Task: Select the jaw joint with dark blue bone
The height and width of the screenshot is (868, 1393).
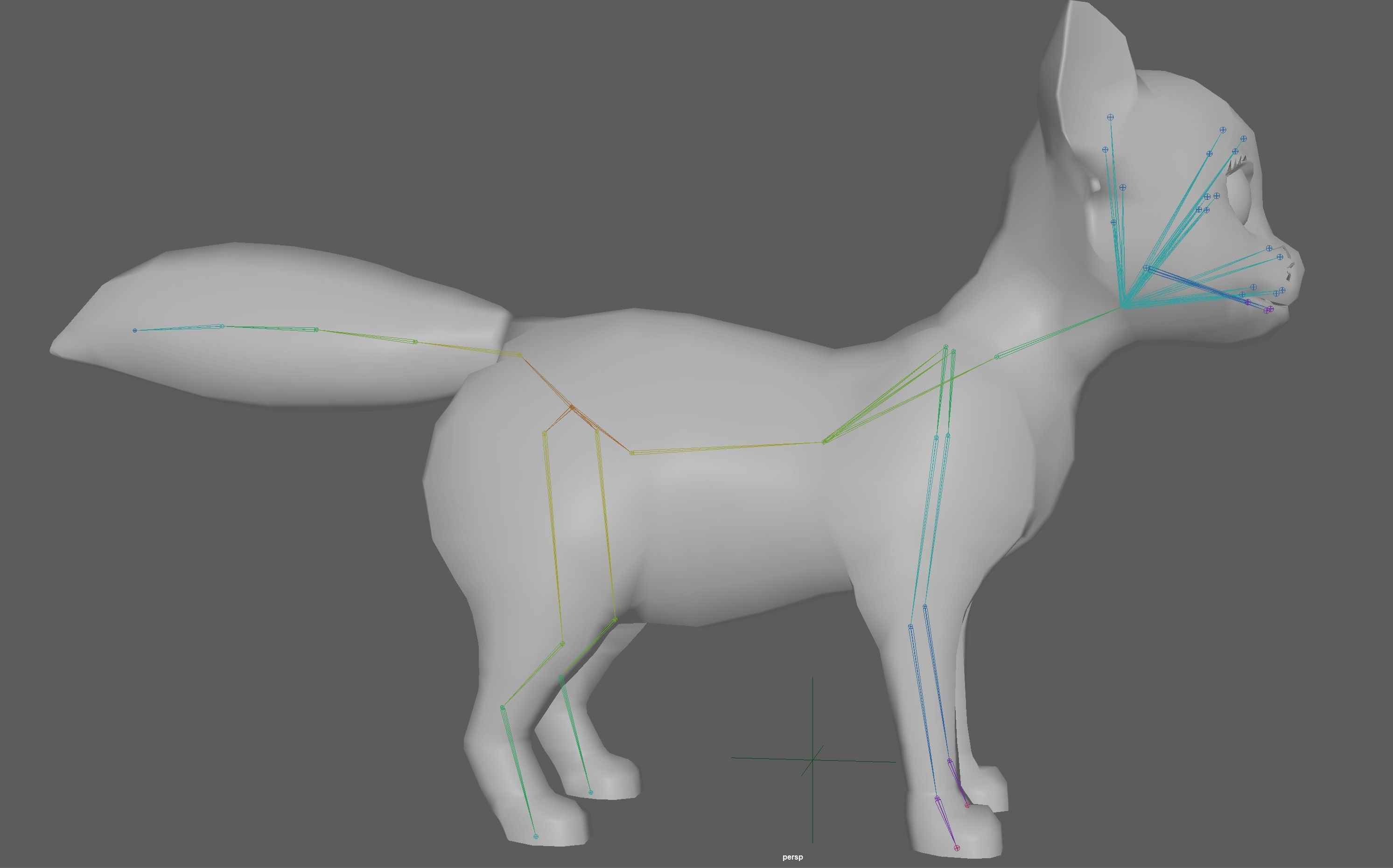Action: 1147,268
